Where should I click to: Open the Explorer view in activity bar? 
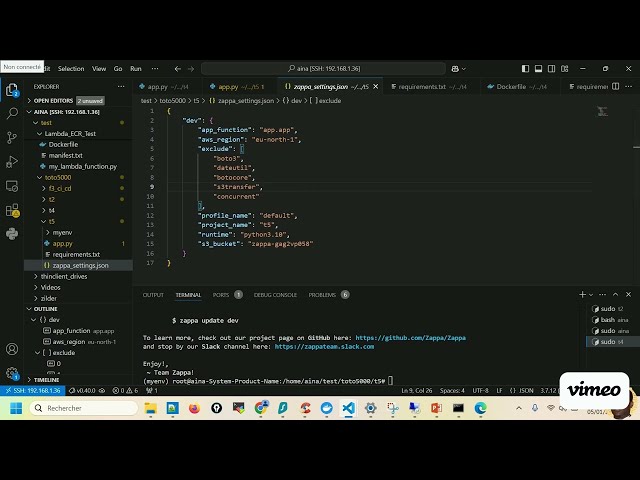(12, 89)
